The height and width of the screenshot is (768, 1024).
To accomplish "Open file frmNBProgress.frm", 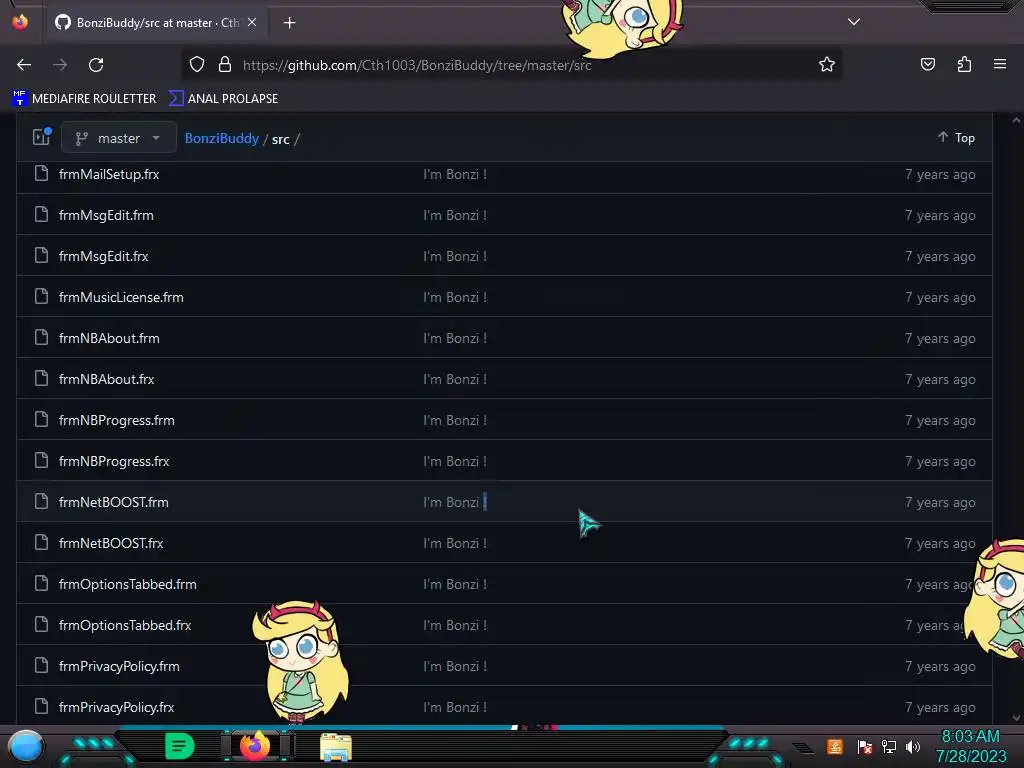I will (116, 421).
